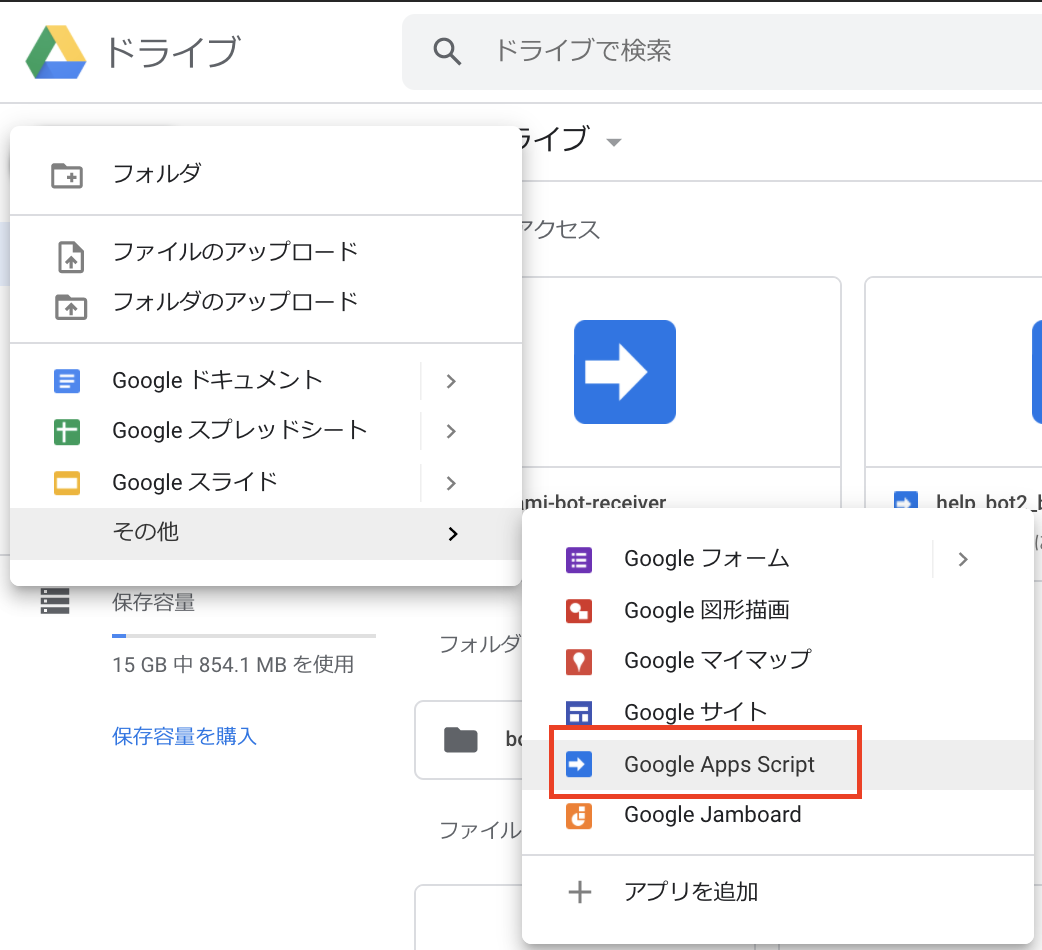Select the Google スプレッドシート icon
This screenshot has height=950, width=1042.
66,431
